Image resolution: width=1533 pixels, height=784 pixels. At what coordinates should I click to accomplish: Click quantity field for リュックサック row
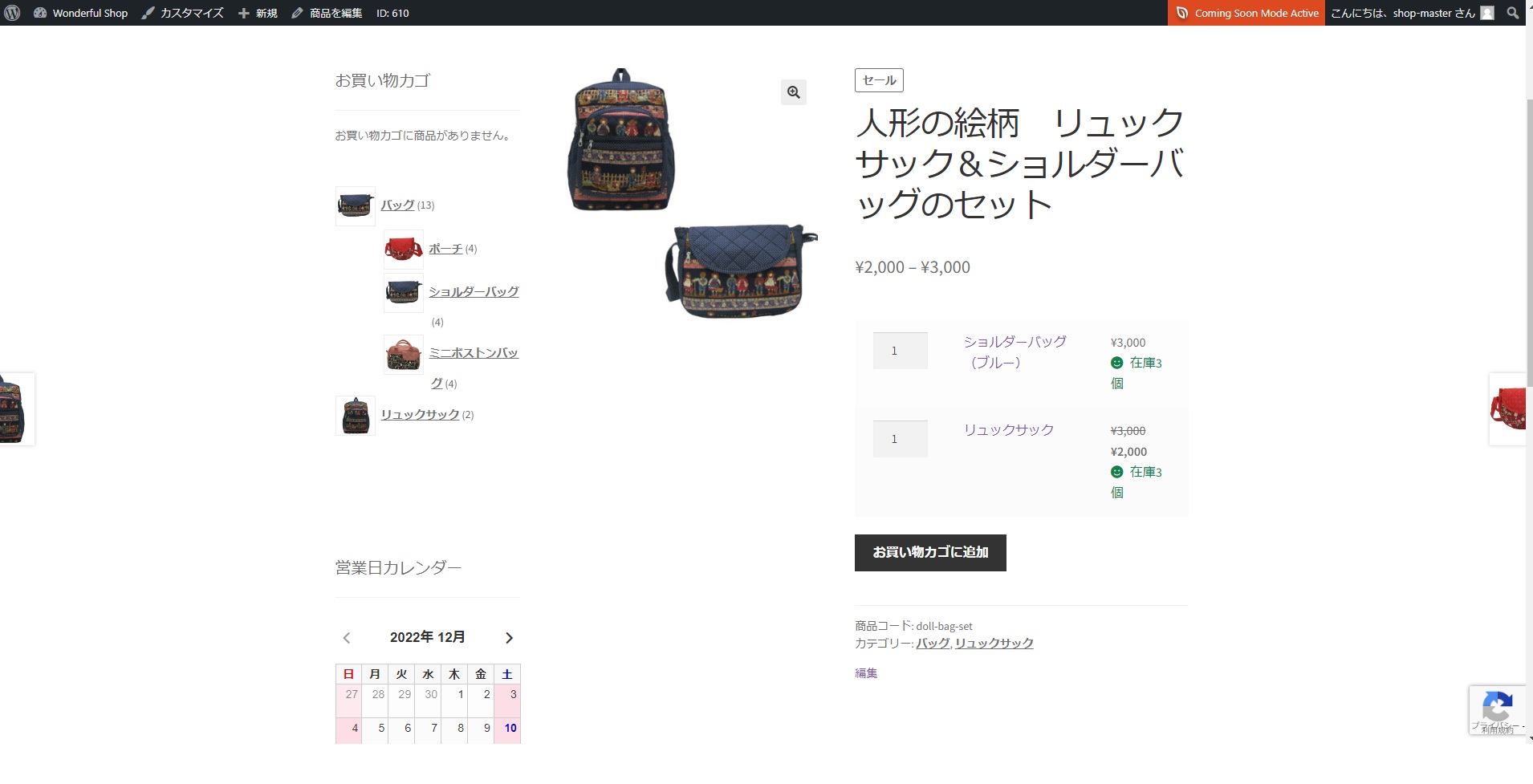[x=900, y=439]
